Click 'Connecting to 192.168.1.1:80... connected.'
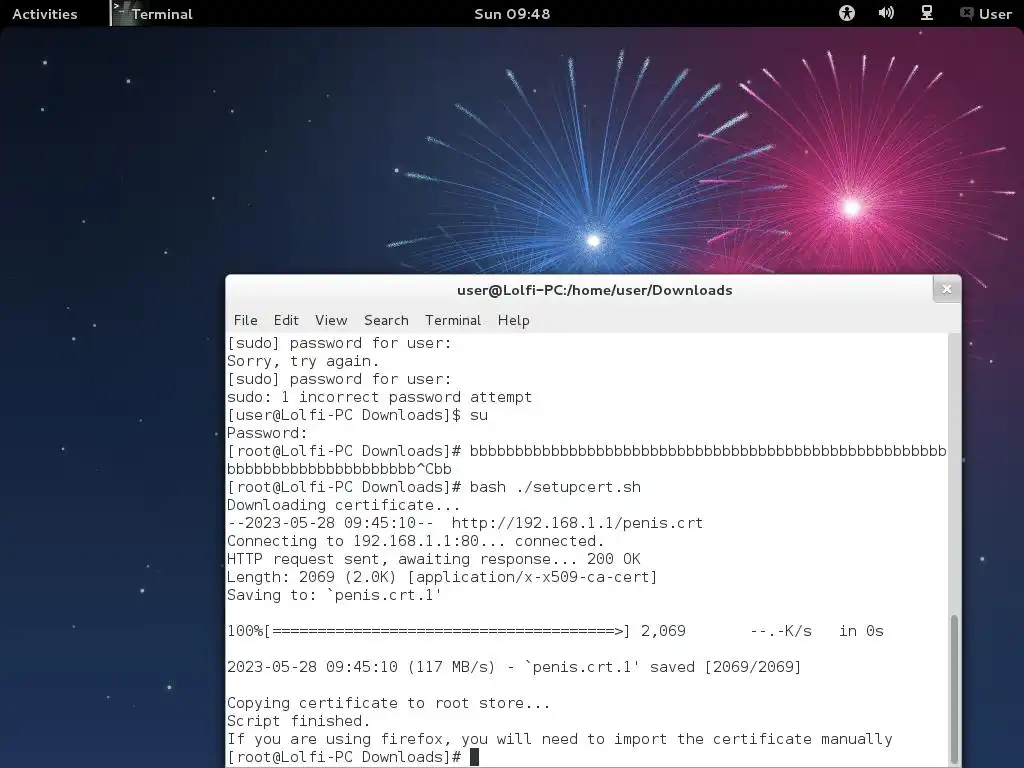1024x768 pixels. coord(415,541)
